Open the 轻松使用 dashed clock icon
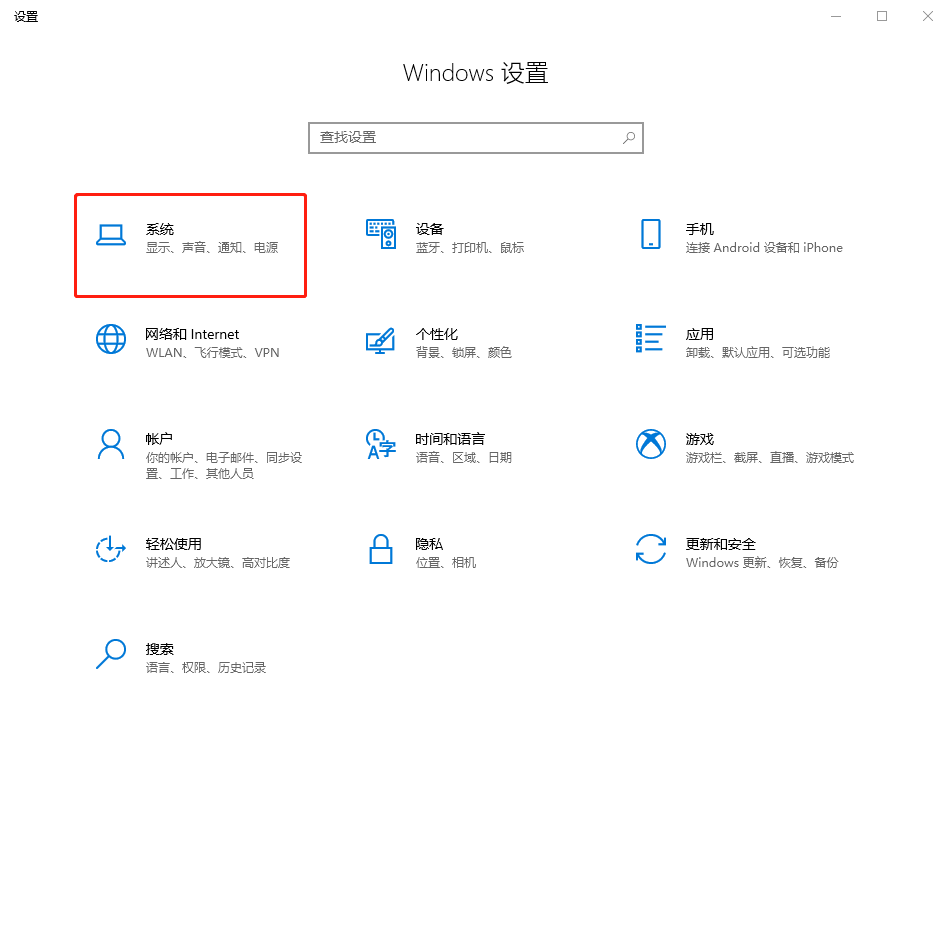Screen dimensions: 951x926 click(x=110, y=549)
